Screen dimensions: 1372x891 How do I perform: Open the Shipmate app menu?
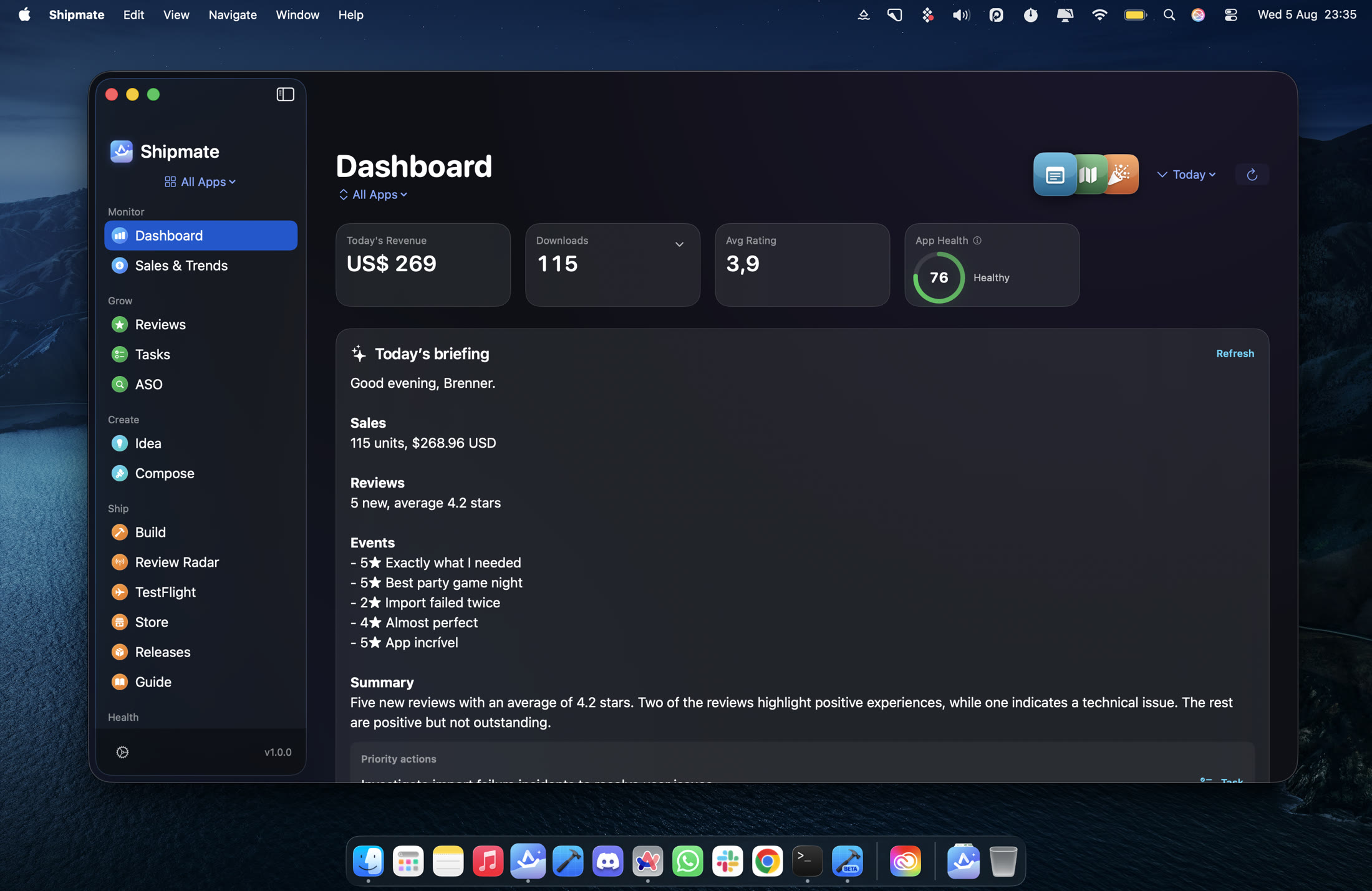(x=77, y=14)
